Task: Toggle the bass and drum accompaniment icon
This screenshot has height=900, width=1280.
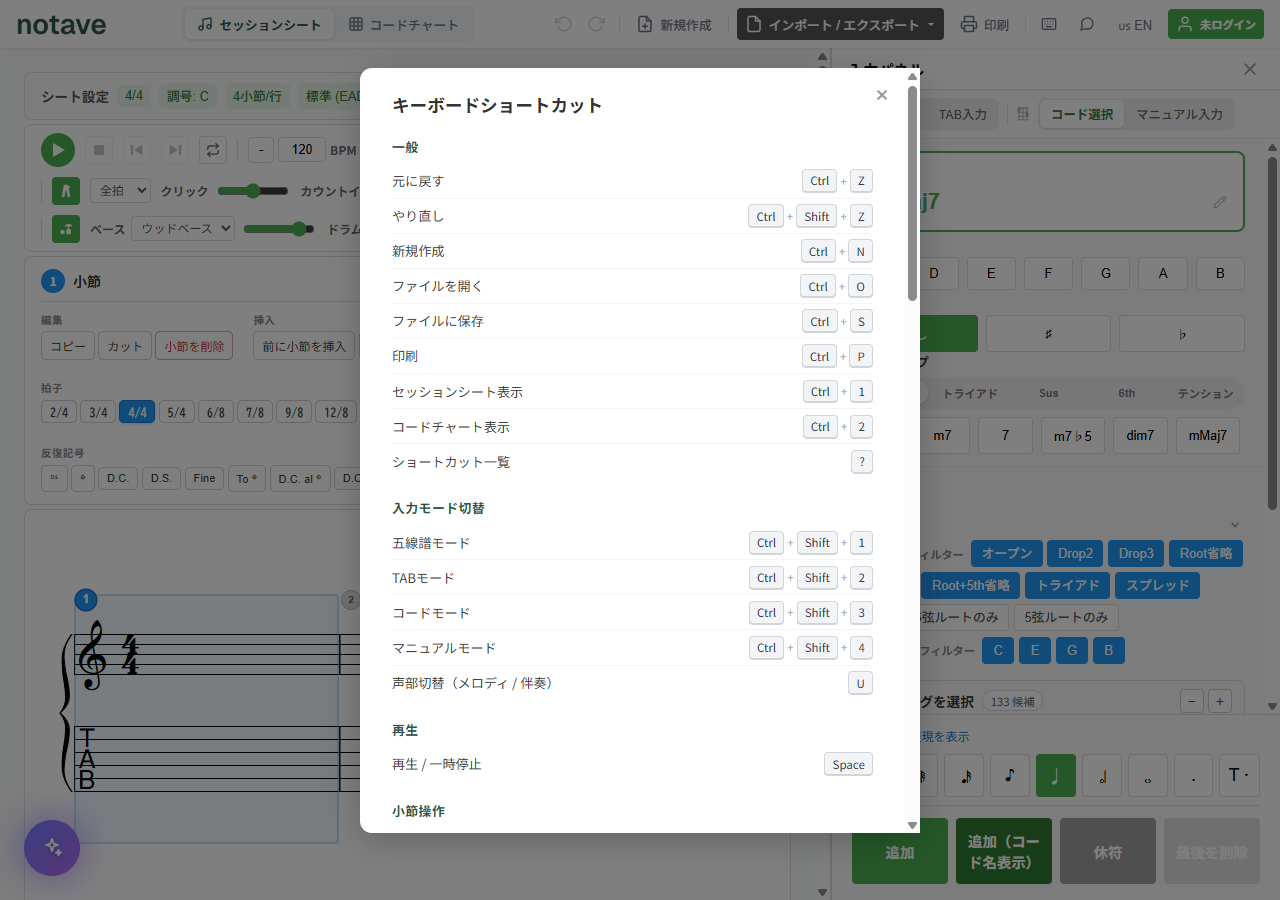Action: click(x=66, y=228)
